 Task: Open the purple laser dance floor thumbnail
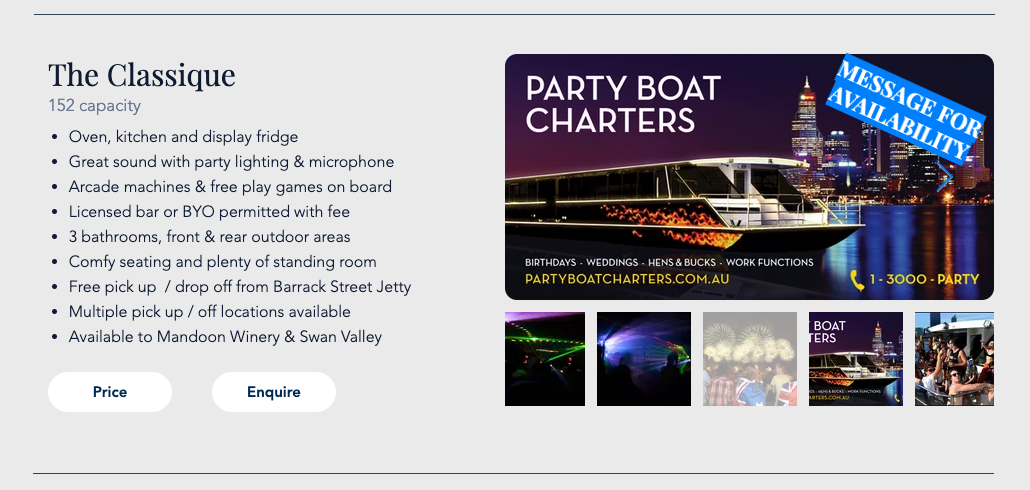(x=644, y=359)
